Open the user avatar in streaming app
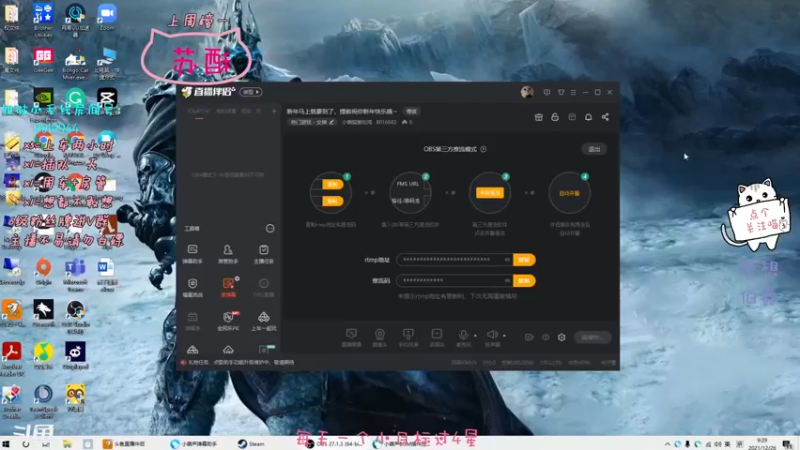 tap(527, 92)
